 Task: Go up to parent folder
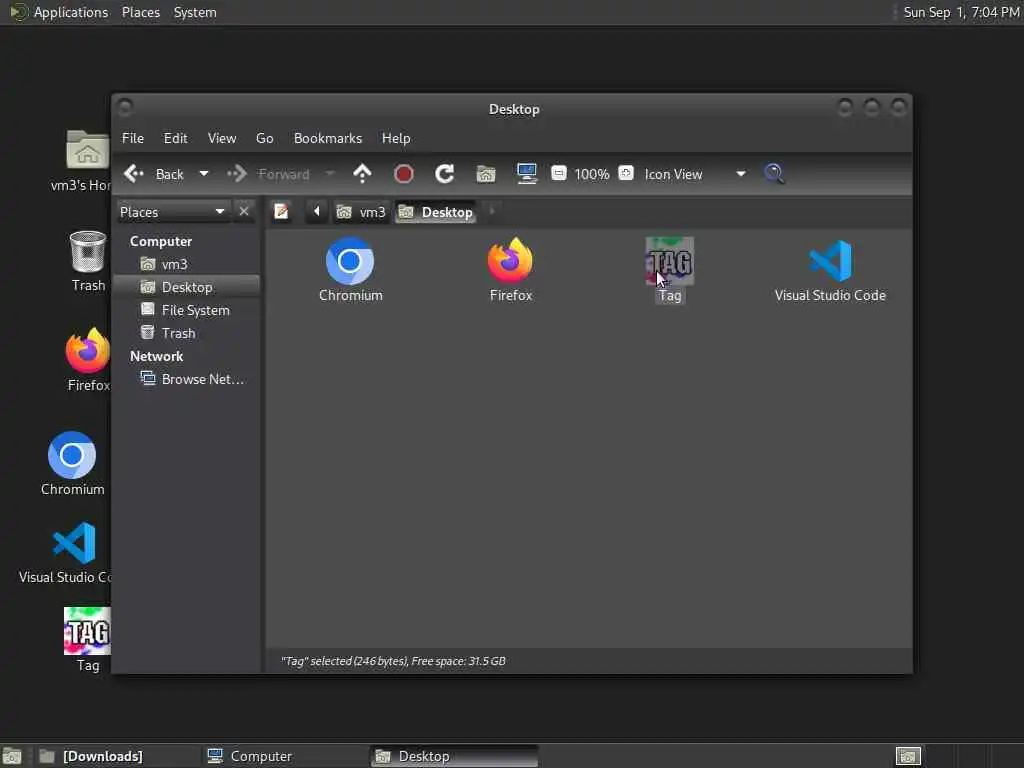(x=362, y=174)
